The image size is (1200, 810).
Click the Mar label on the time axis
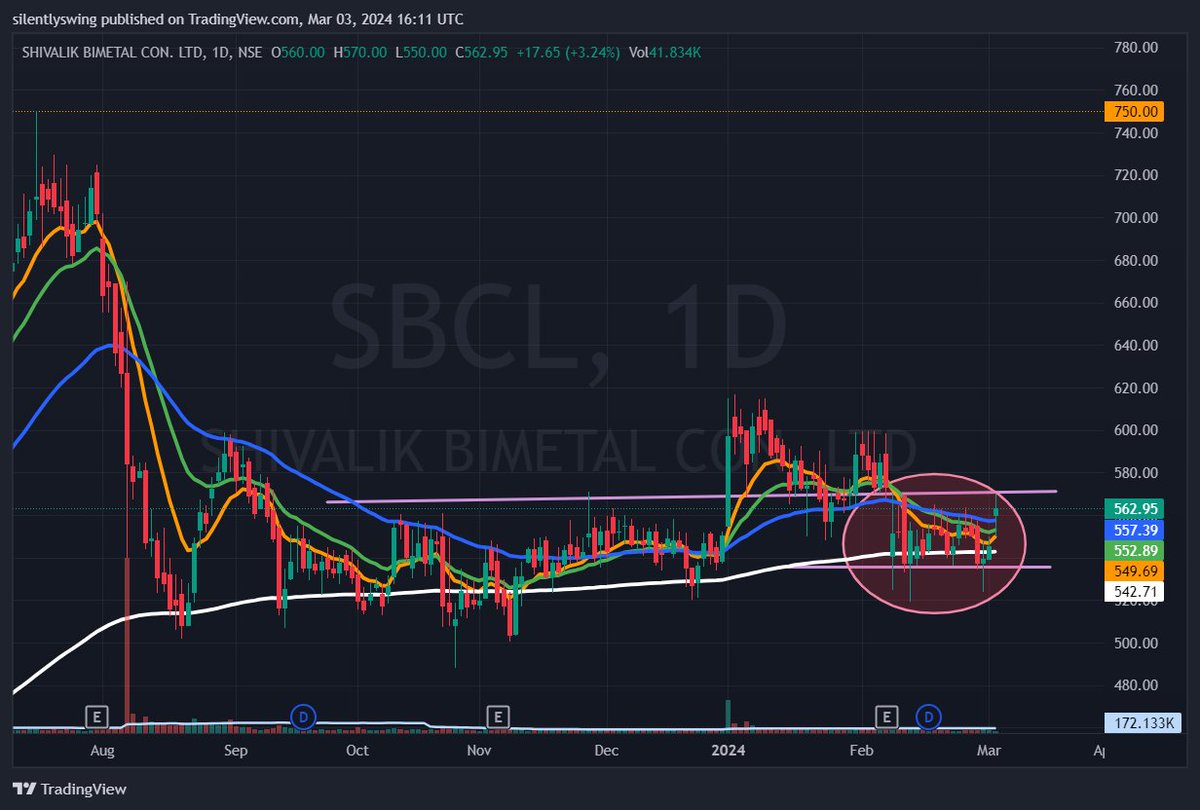988,749
